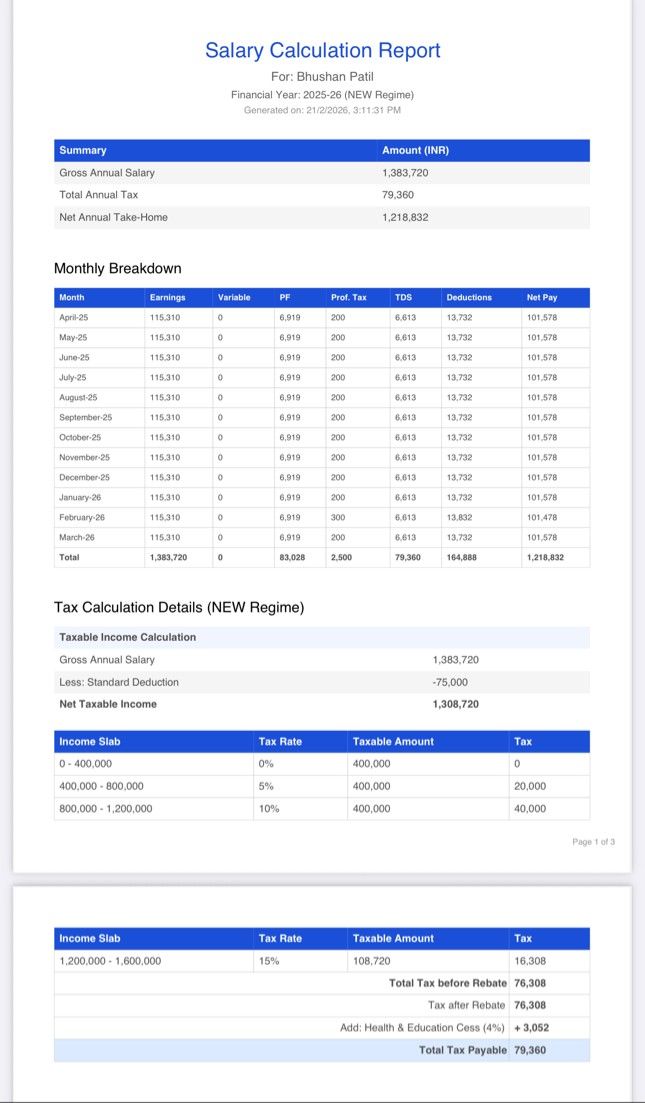The height and width of the screenshot is (1103, 645).
Task: Select the February-26 Prof. Tax value 300
Action: [x=338, y=518]
